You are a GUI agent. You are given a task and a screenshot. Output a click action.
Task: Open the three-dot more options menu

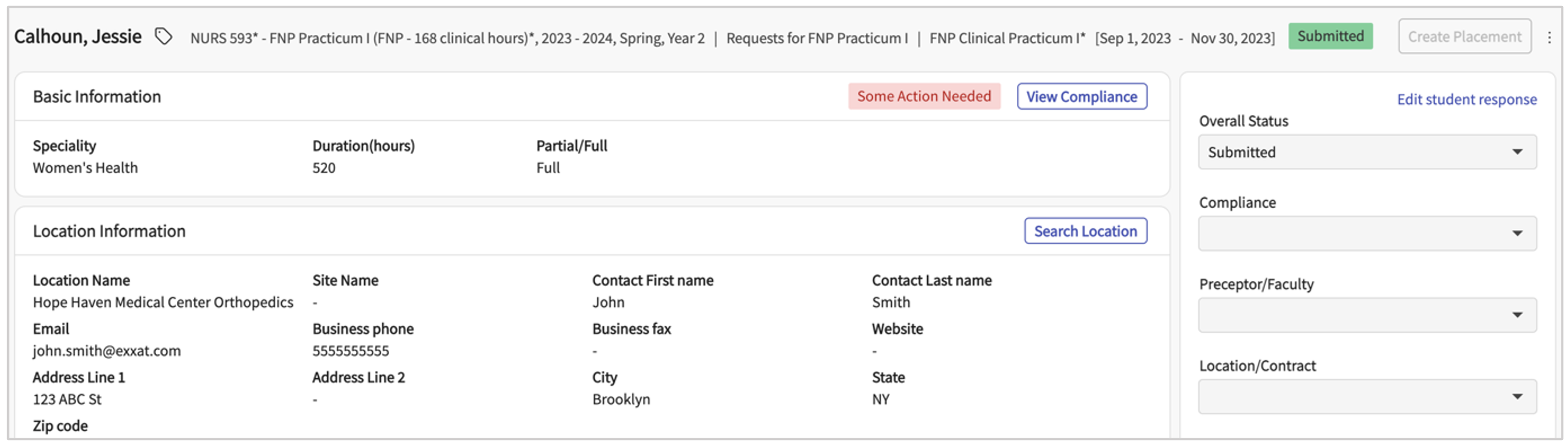[x=1549, y=38]
